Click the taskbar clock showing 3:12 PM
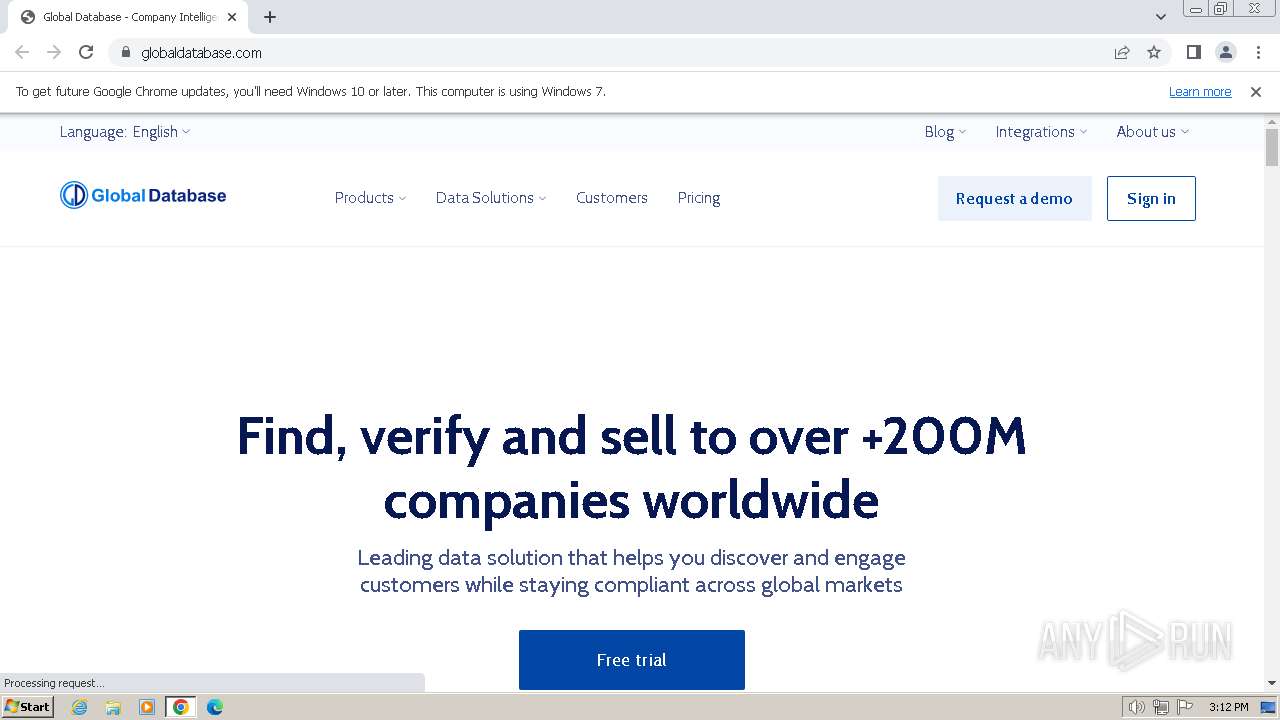The image size is (1280, 720). (1228, 707)
